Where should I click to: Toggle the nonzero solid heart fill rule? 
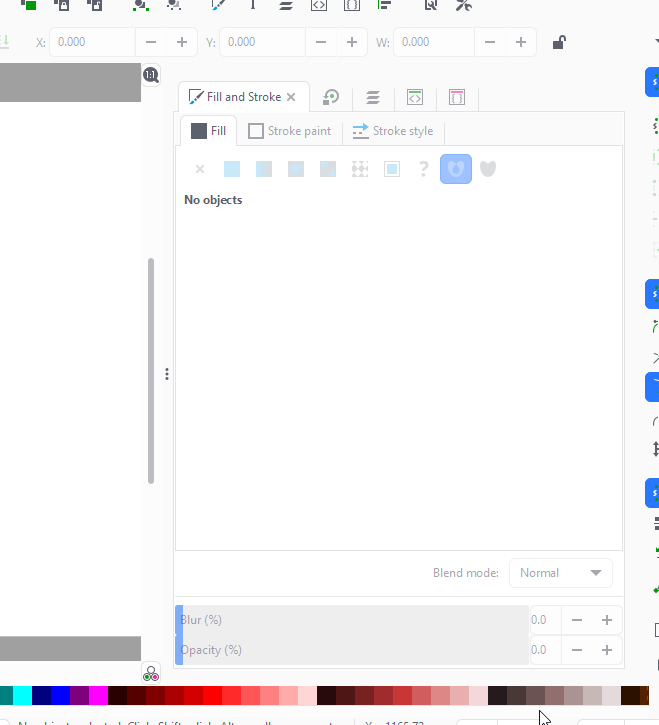click(488, 169)
